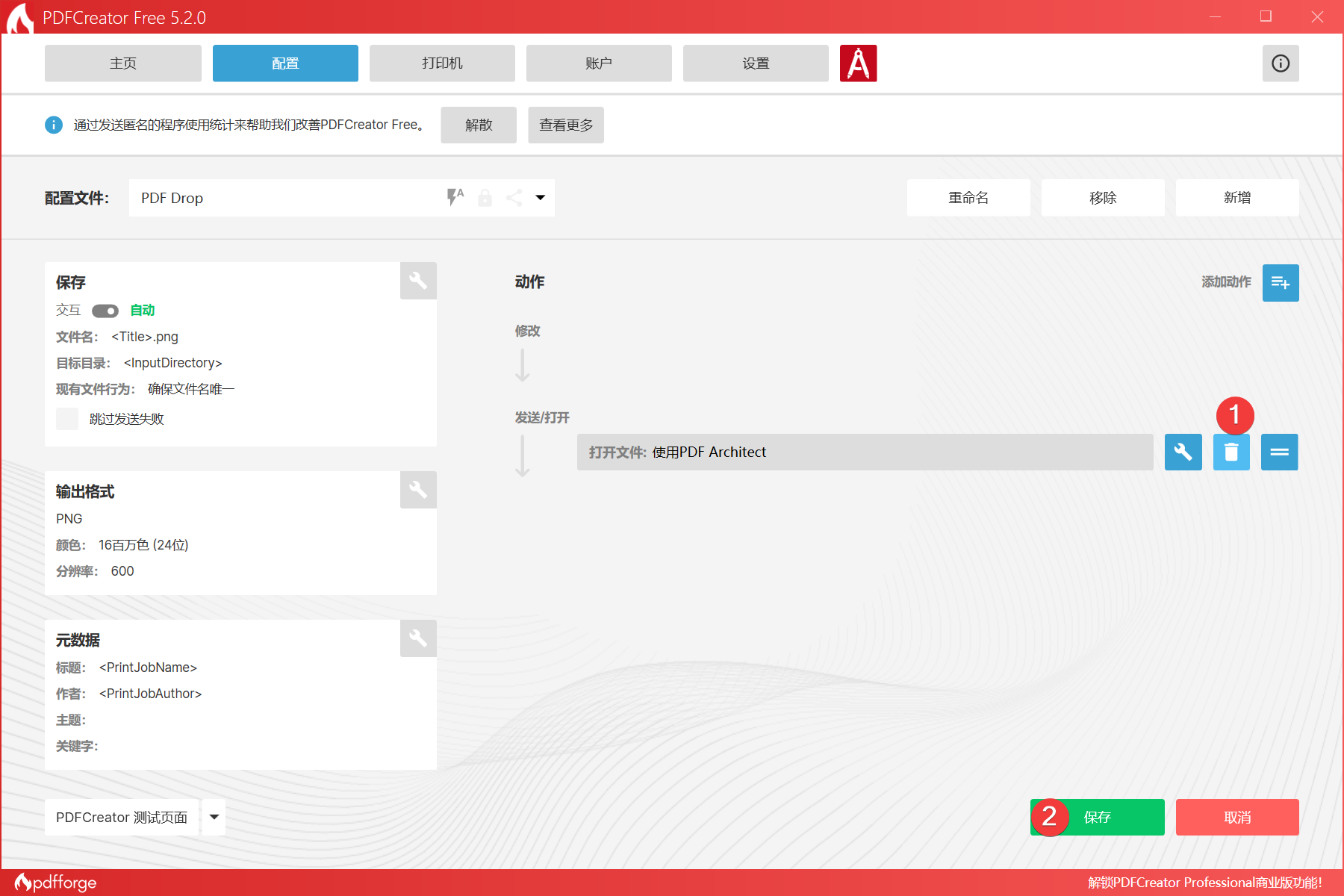The height and width of the screenshot is (896, 1344).
Task: Click the reorder handle of 打开文件 action
Action: click(x=1279, y=452)
